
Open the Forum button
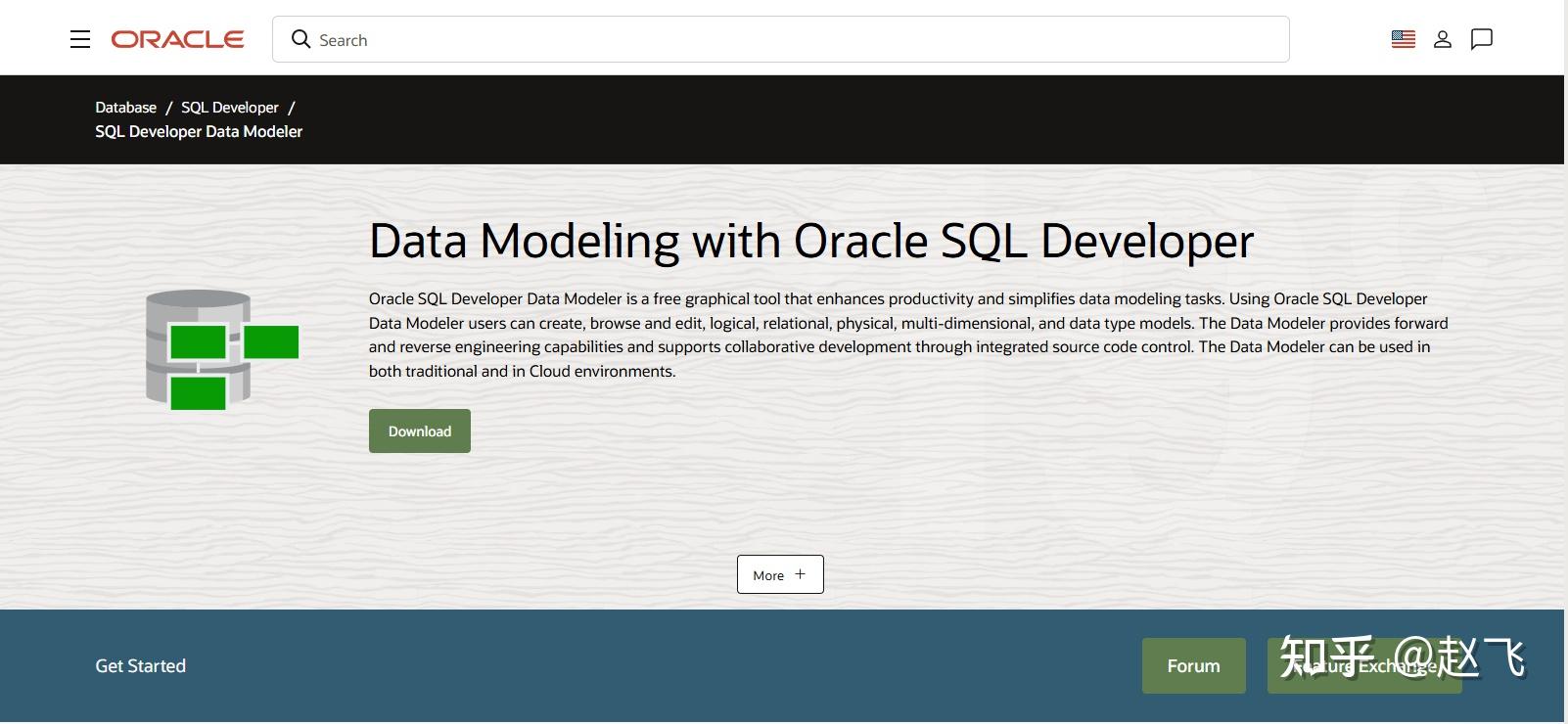coord(1193,665)
